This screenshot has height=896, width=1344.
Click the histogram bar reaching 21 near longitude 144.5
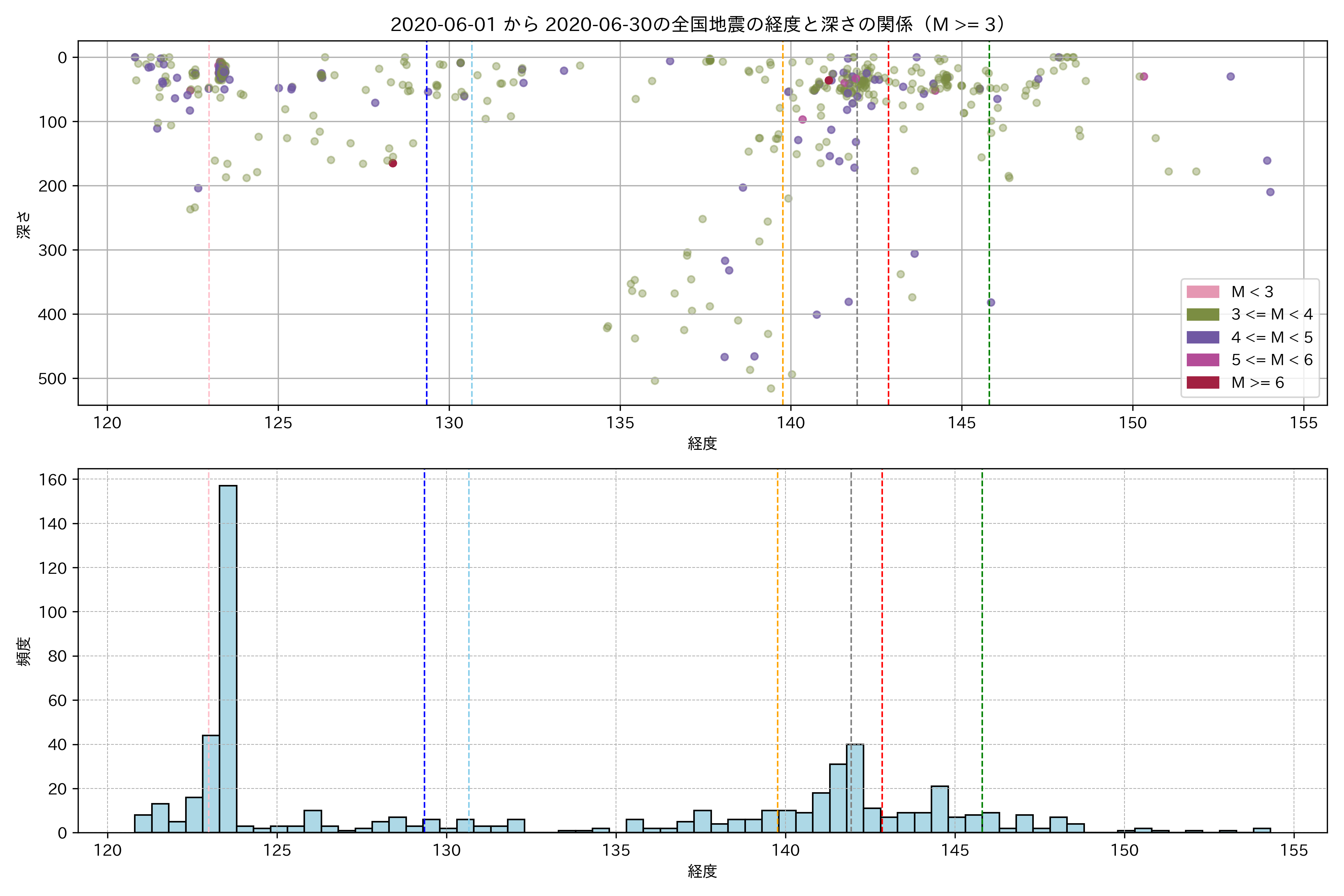(939, 809)
